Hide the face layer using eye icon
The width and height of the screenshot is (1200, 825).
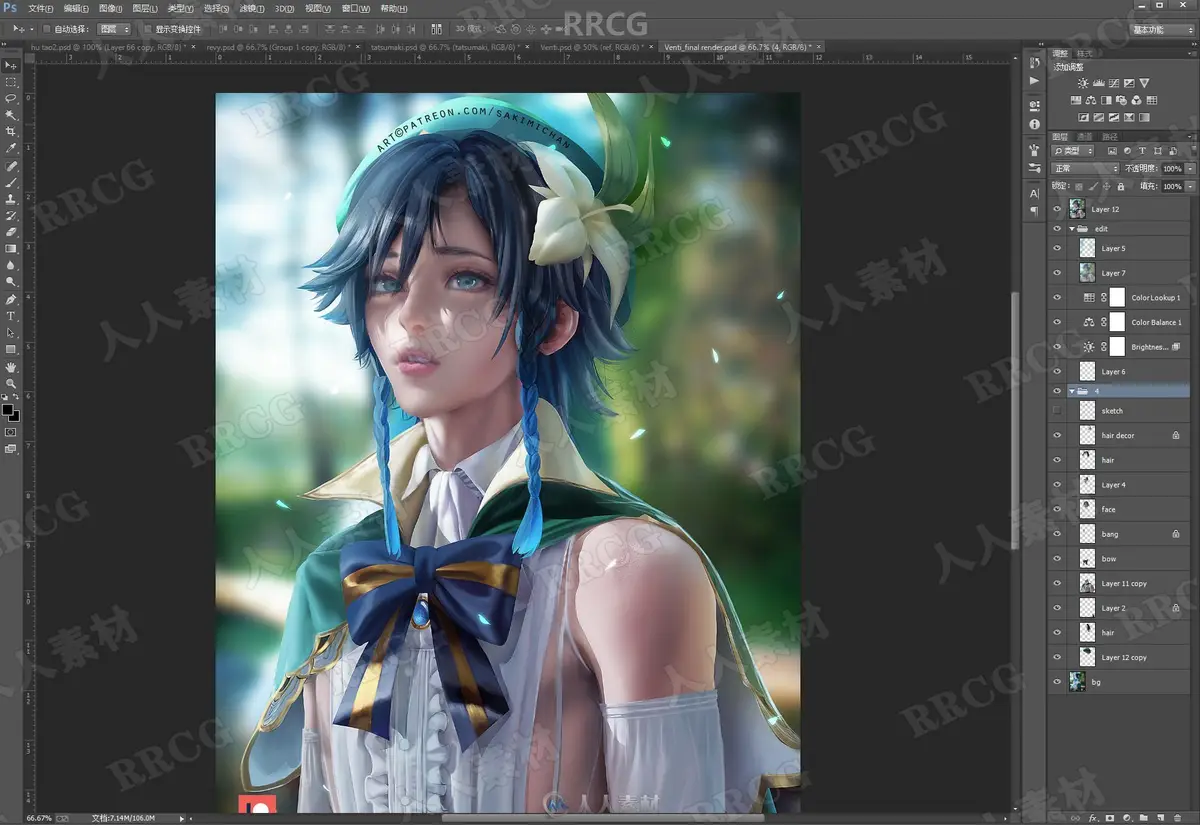click(1057, 509)
